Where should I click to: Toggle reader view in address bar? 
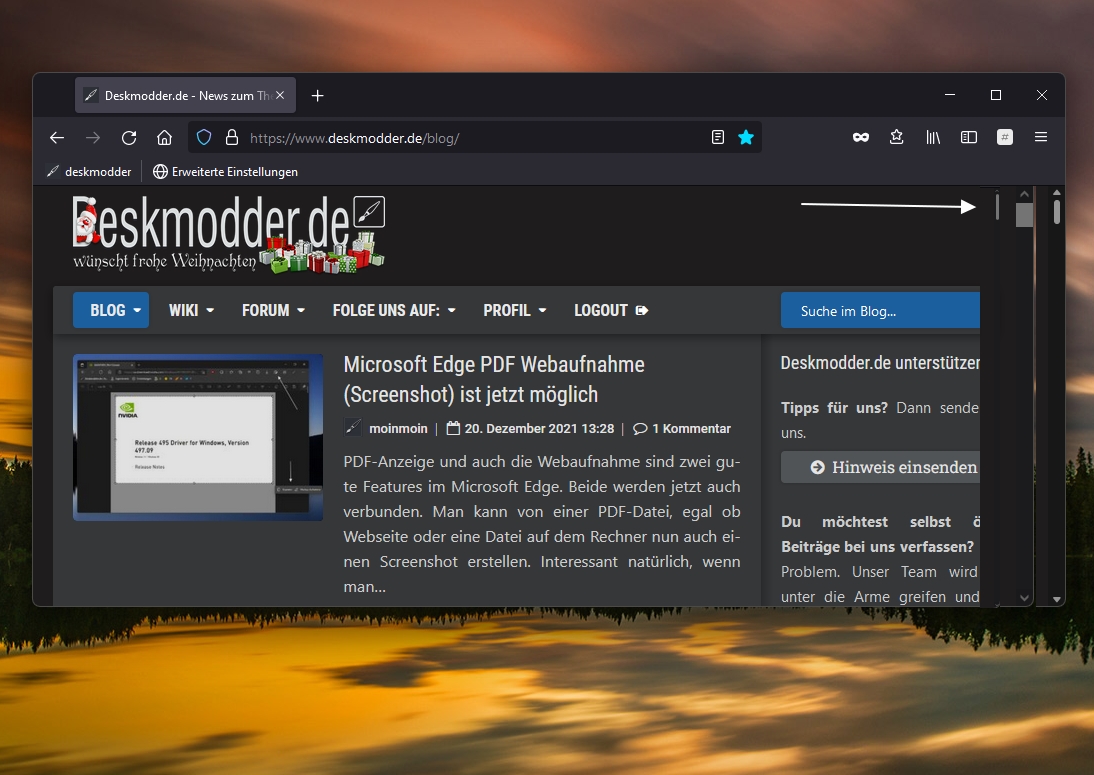coord(717,137)
